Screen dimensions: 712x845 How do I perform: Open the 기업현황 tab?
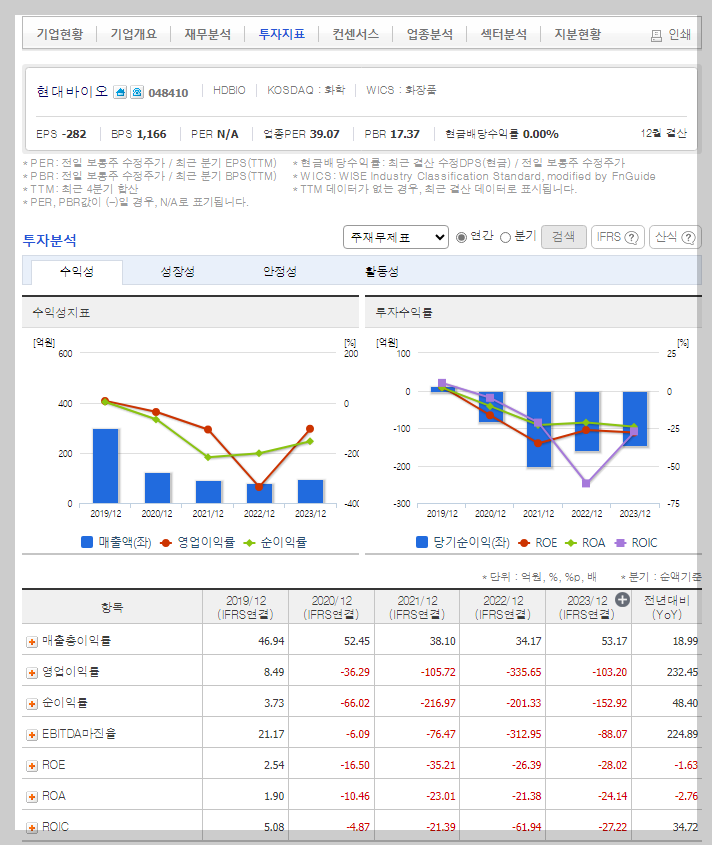(x=60, y=34)
